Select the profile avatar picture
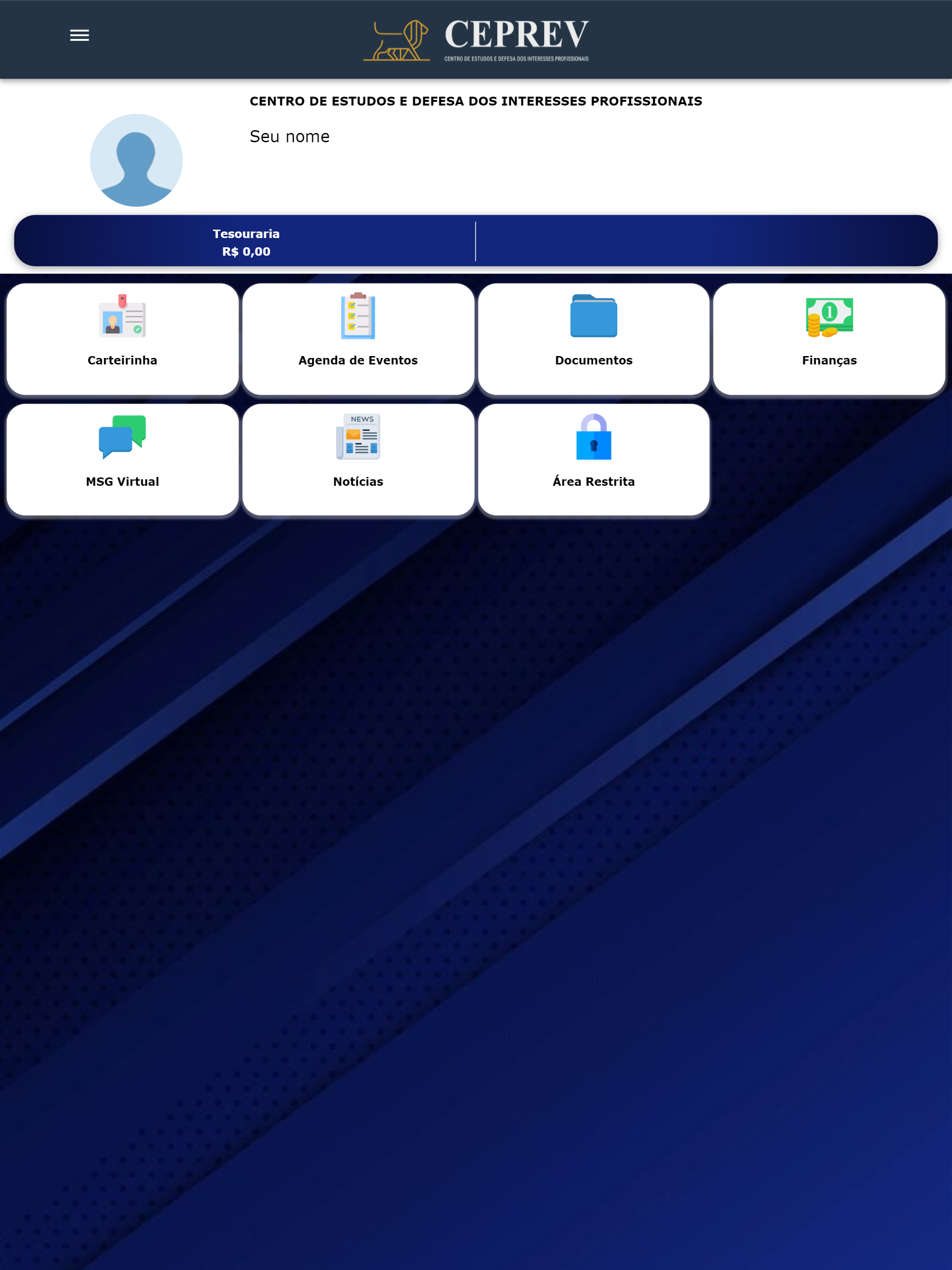Screen dimensions: 952x1270 click(x=137, y=160)
